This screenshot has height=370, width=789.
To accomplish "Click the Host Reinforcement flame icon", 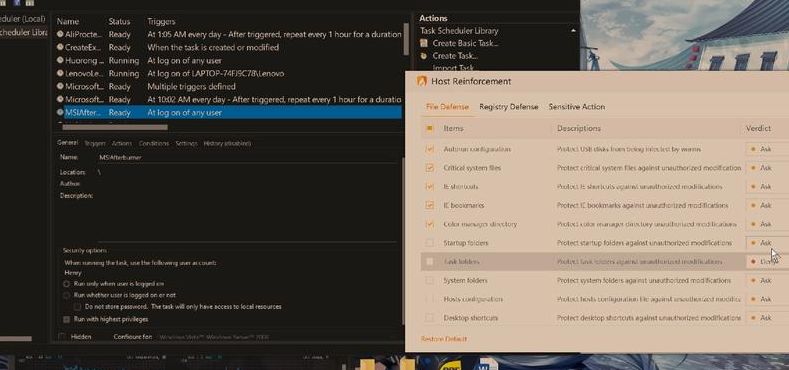I will click(422, 82).
